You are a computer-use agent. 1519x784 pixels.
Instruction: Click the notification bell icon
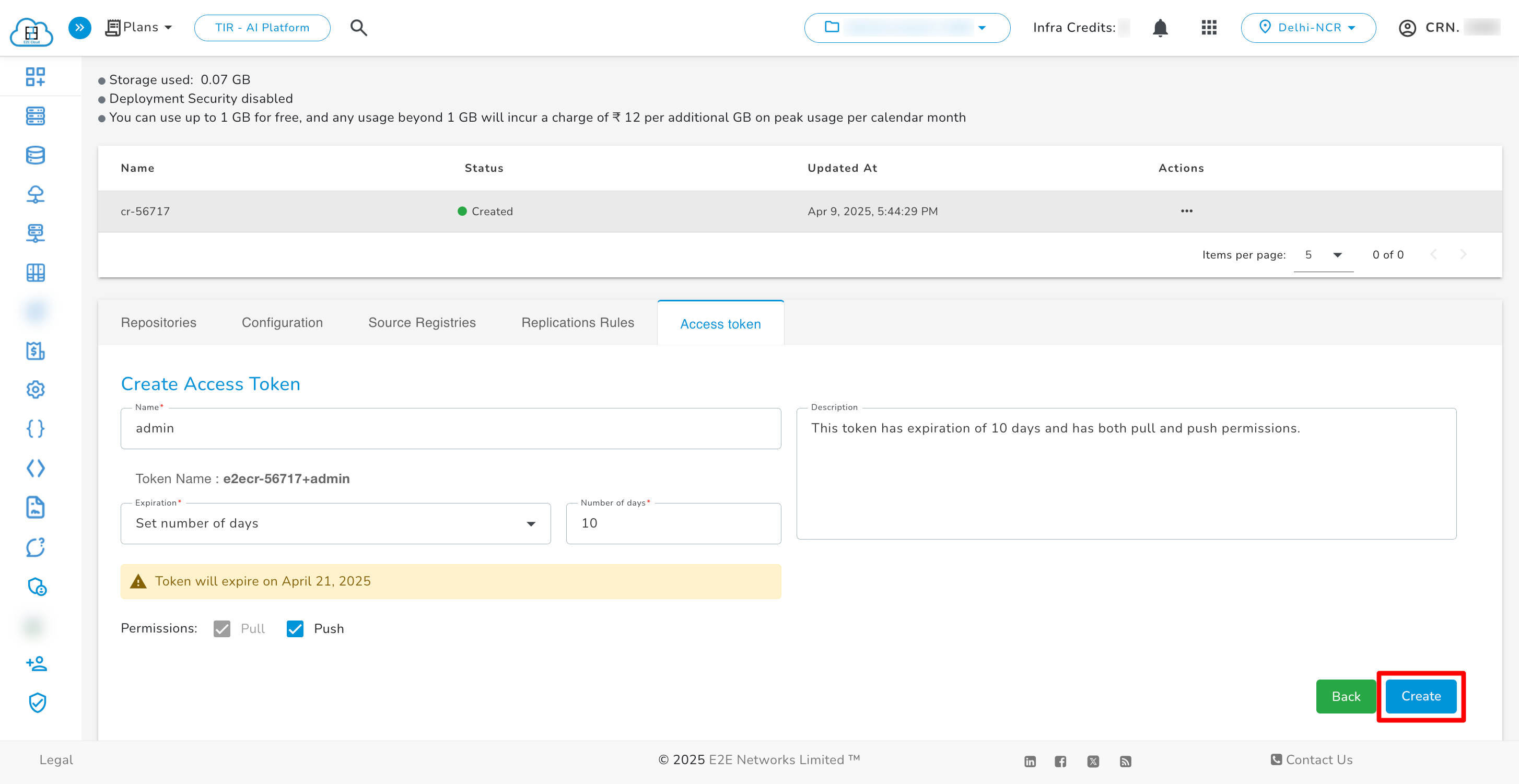(x=1160, y=28)
